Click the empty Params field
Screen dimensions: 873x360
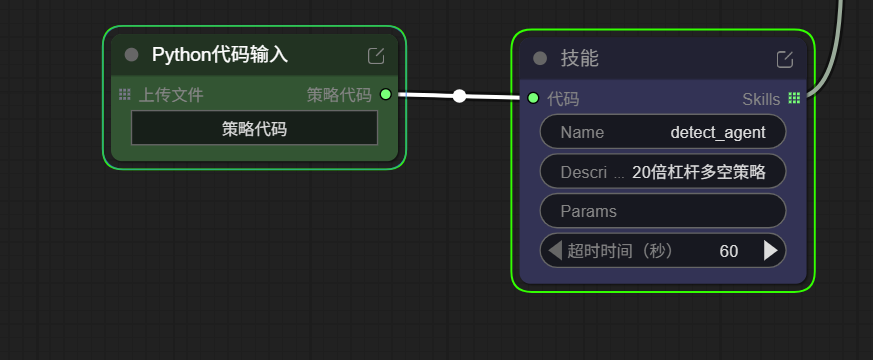[x=663, y=211]
